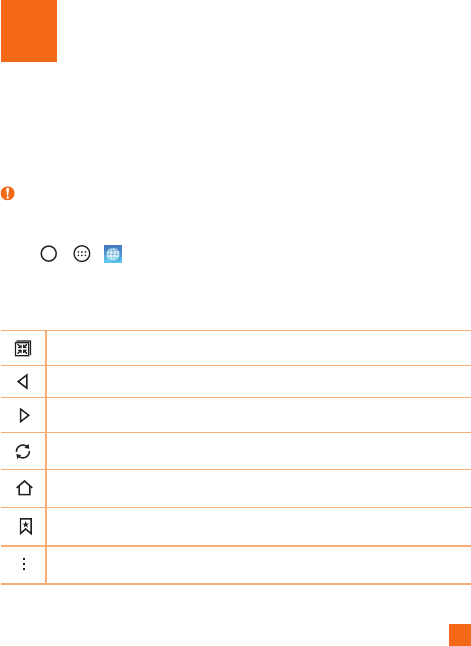Tap the plain circle home button icon

pyautogui.click(x=49, y=254)
